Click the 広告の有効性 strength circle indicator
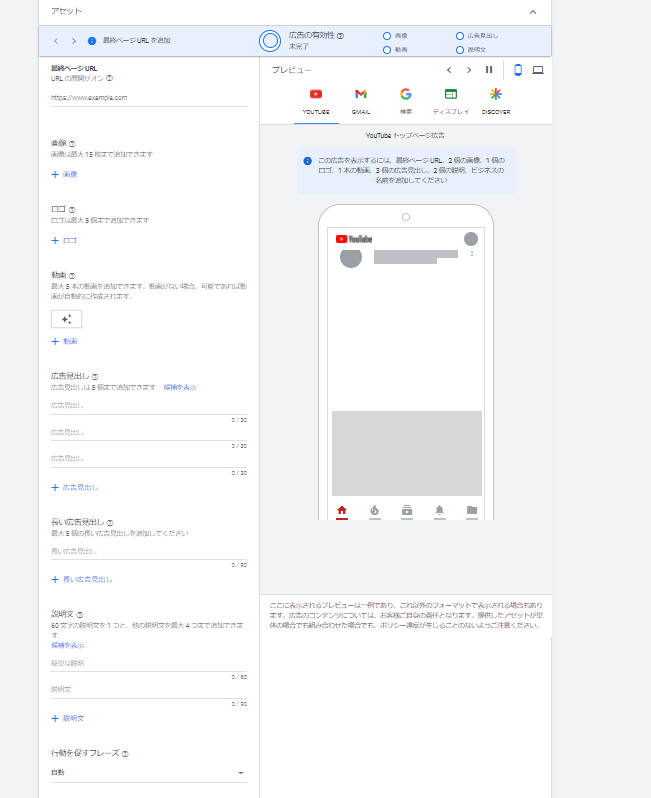 270,41
